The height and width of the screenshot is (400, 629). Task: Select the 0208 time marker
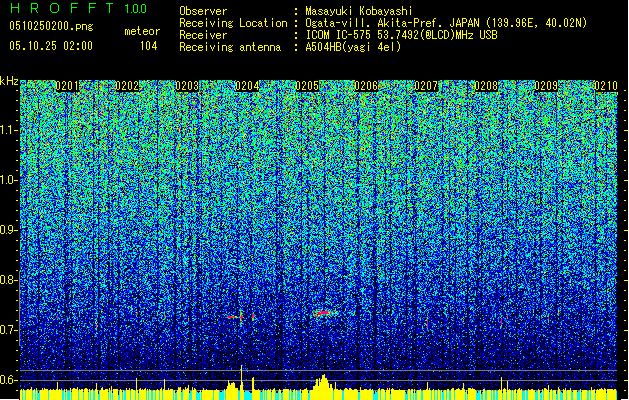[x=486, y=86]
